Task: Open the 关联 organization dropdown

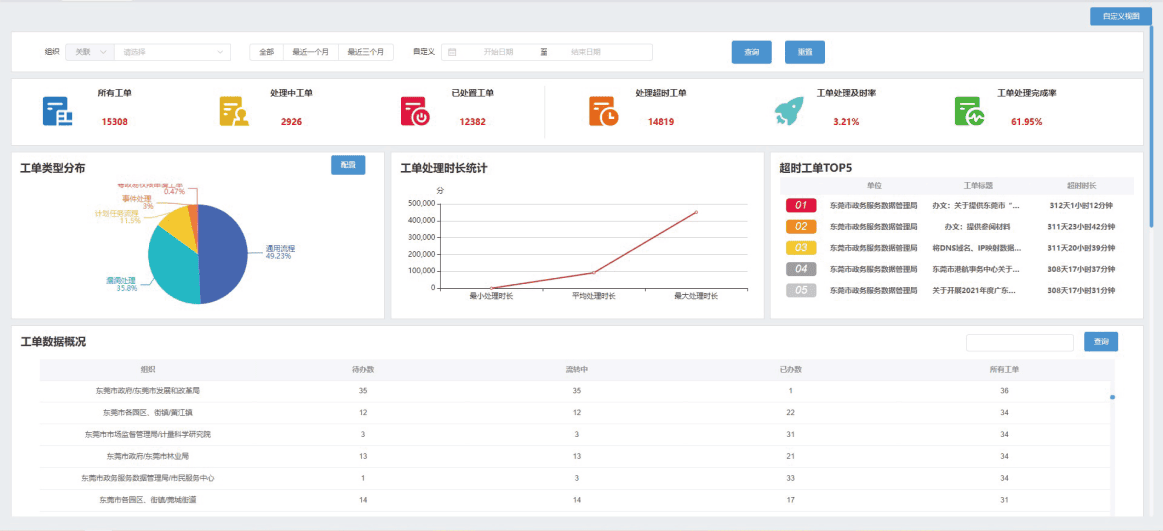Action: point(90,52)
